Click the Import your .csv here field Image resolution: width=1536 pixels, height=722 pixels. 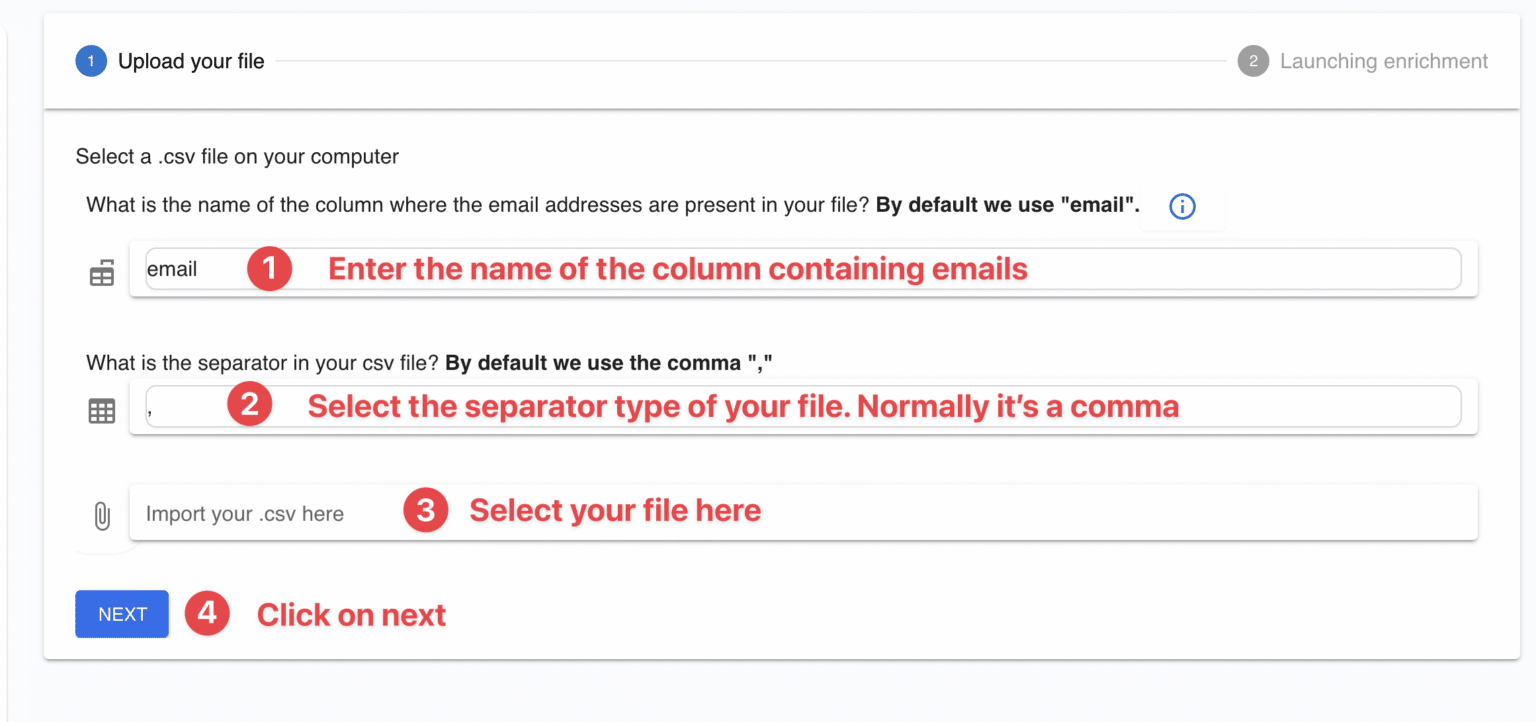[245, 511]
